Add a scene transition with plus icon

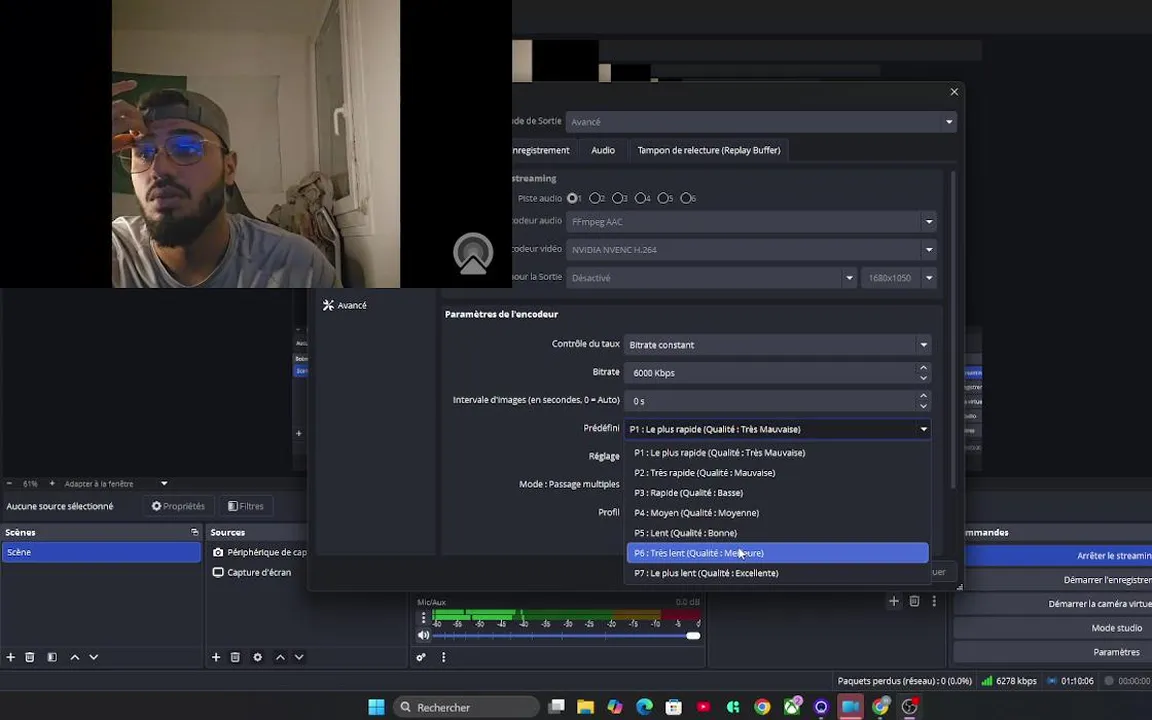(x=894, y=601)
